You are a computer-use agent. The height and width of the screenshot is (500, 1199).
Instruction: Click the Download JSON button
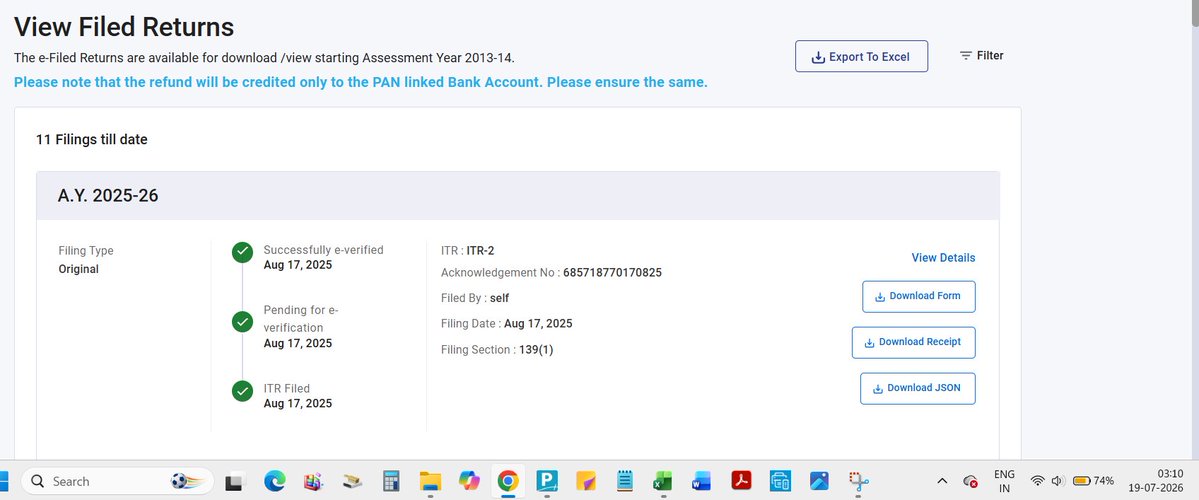918,388
